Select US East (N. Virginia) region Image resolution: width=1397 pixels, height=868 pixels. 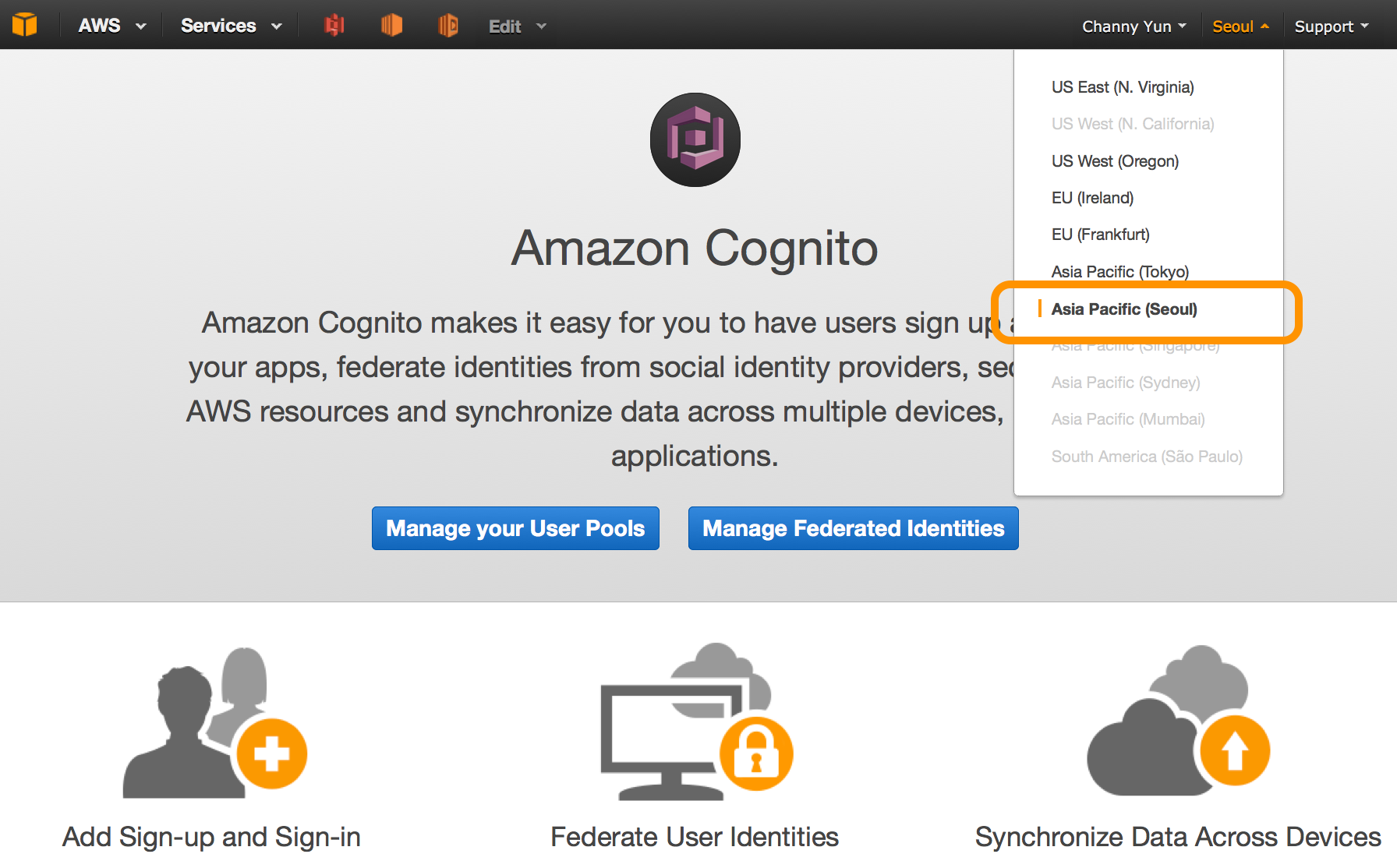coord(1123,87)
